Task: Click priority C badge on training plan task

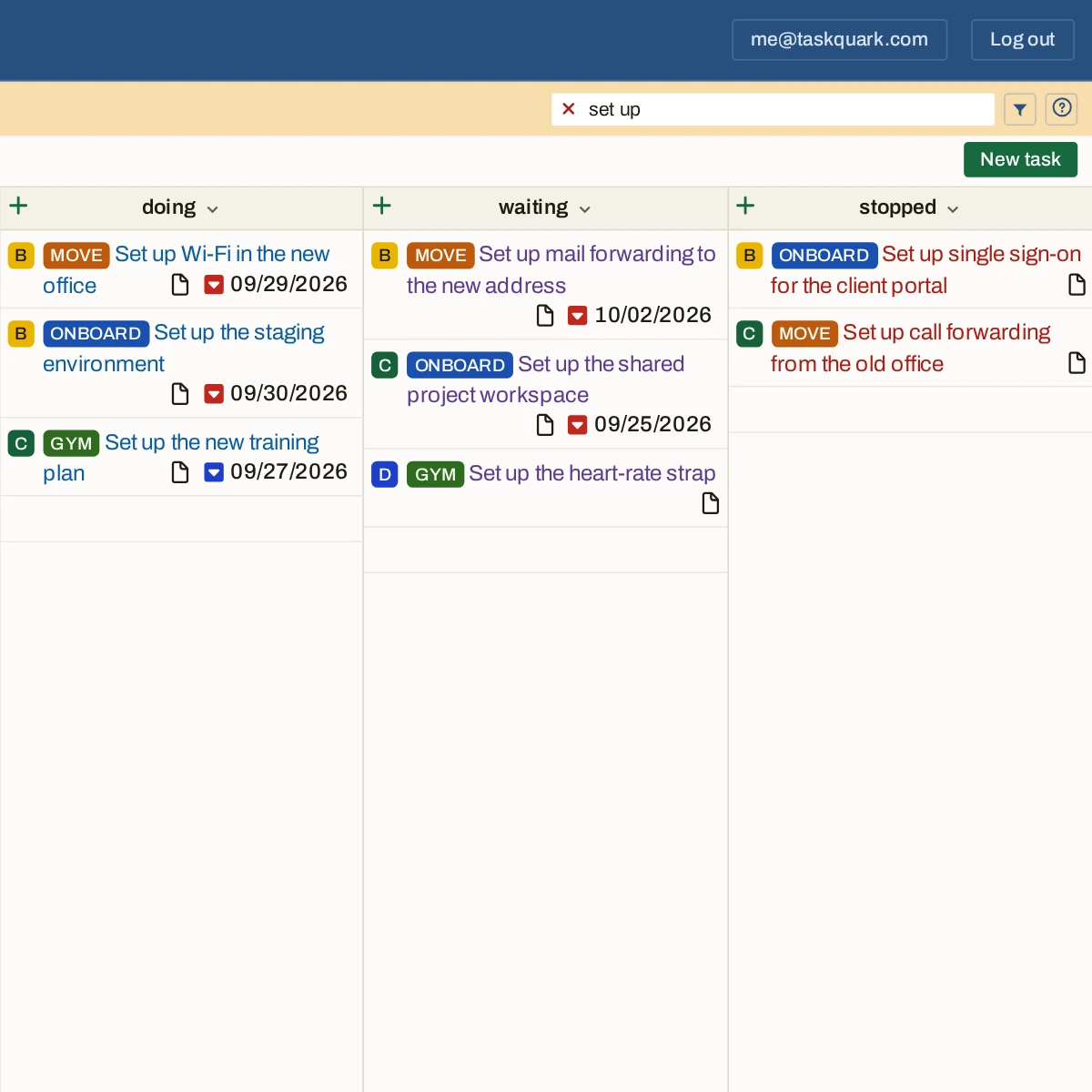Action: (21, 443)
